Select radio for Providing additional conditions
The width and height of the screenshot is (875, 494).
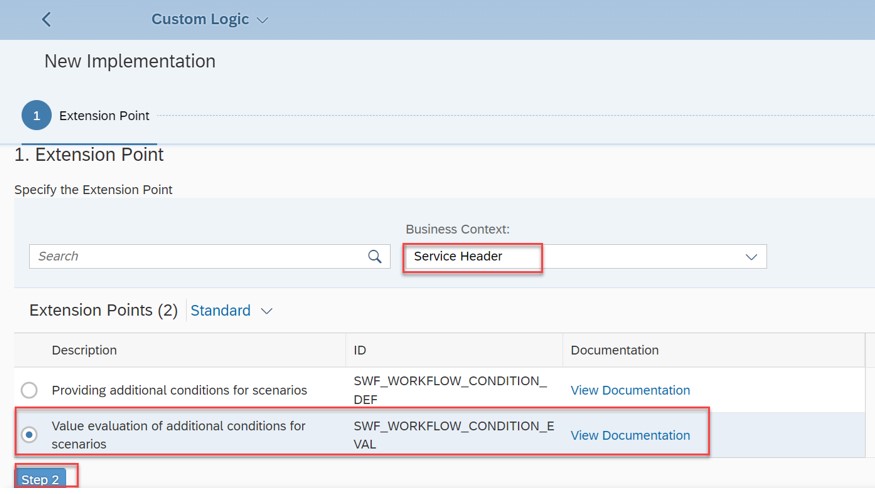pos(29,390)
